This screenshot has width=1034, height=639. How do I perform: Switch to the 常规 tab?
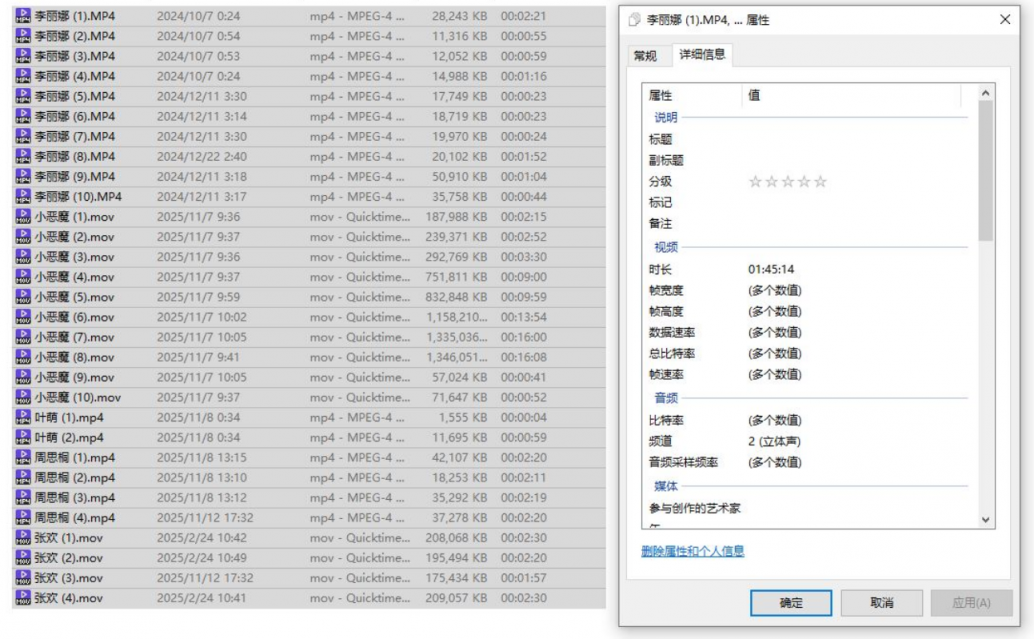point(646,56)
